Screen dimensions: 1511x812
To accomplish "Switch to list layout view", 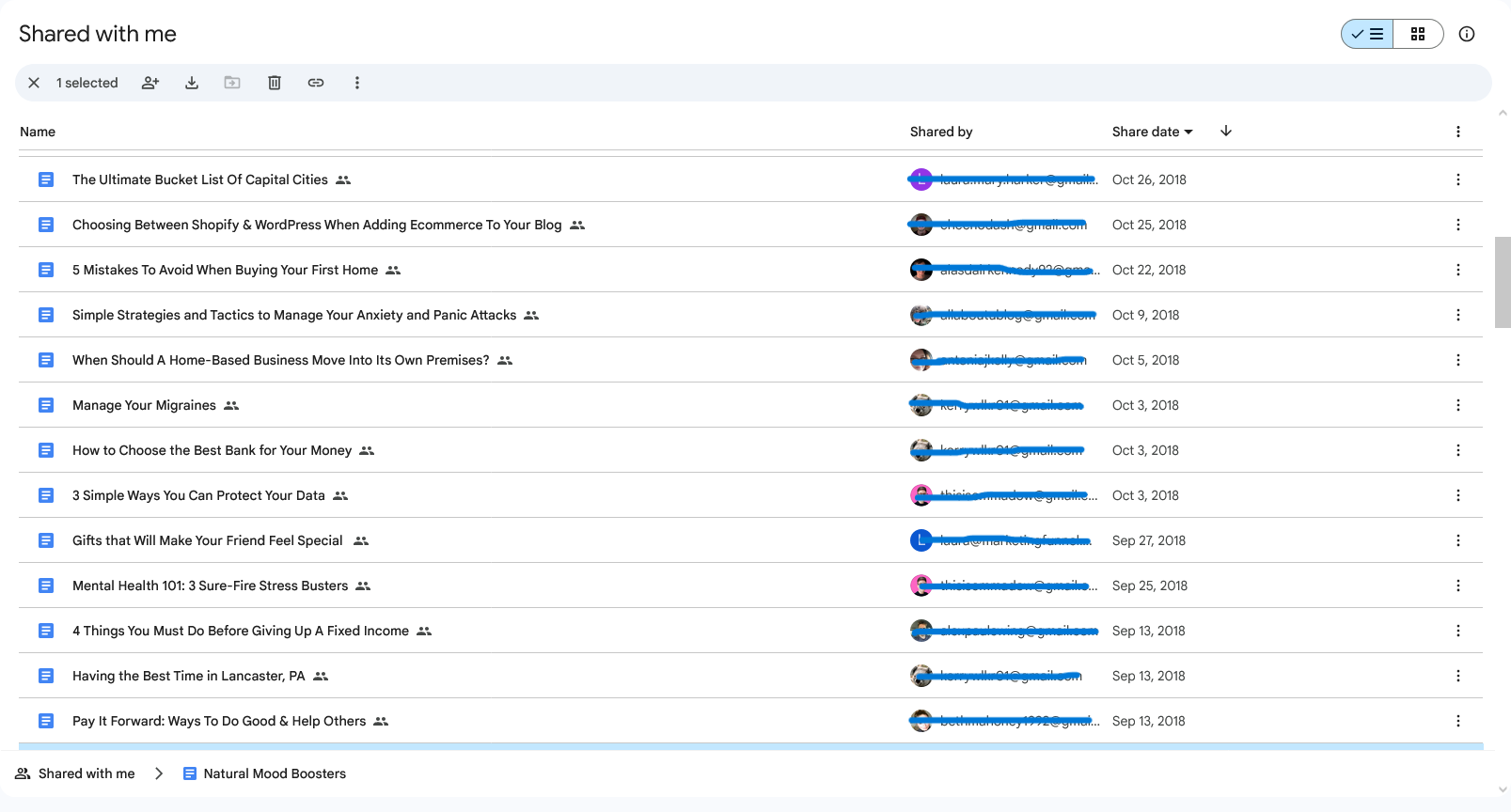I will click(x=1367, y=34).
